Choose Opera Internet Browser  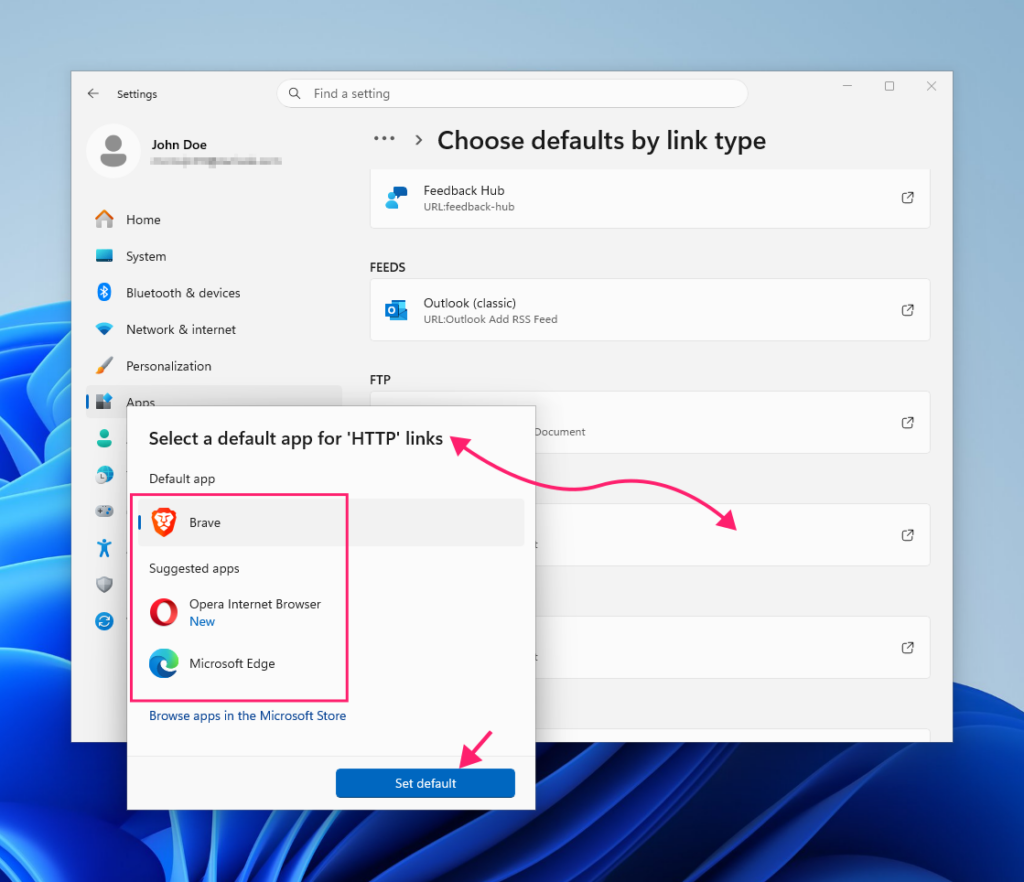(331, 612)
